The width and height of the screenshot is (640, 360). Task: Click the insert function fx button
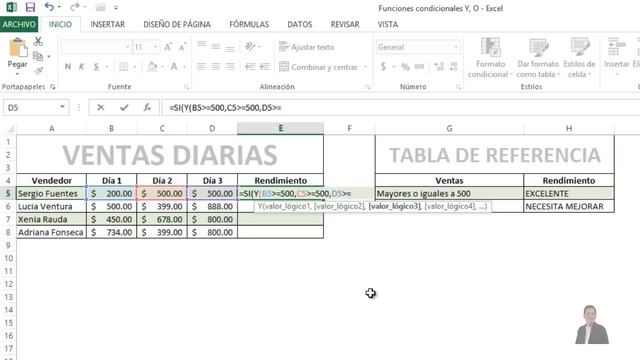click(147, 108)
